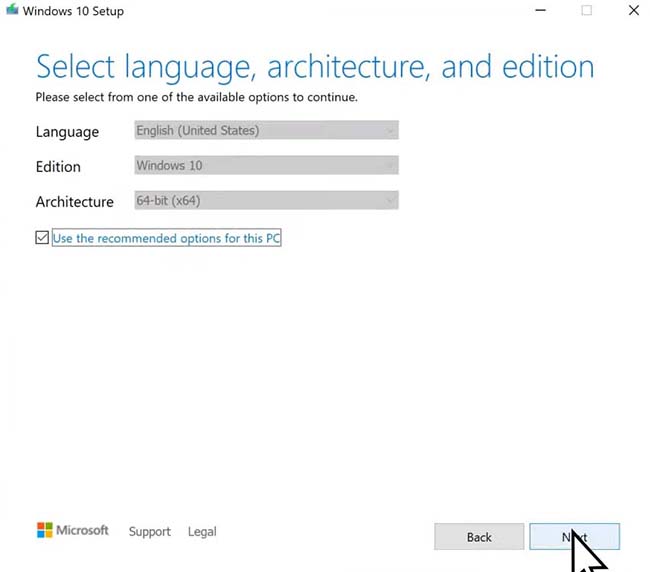The image size is (650, 572).
Task: Click the Architecture label text
Action: click(75, 202)
